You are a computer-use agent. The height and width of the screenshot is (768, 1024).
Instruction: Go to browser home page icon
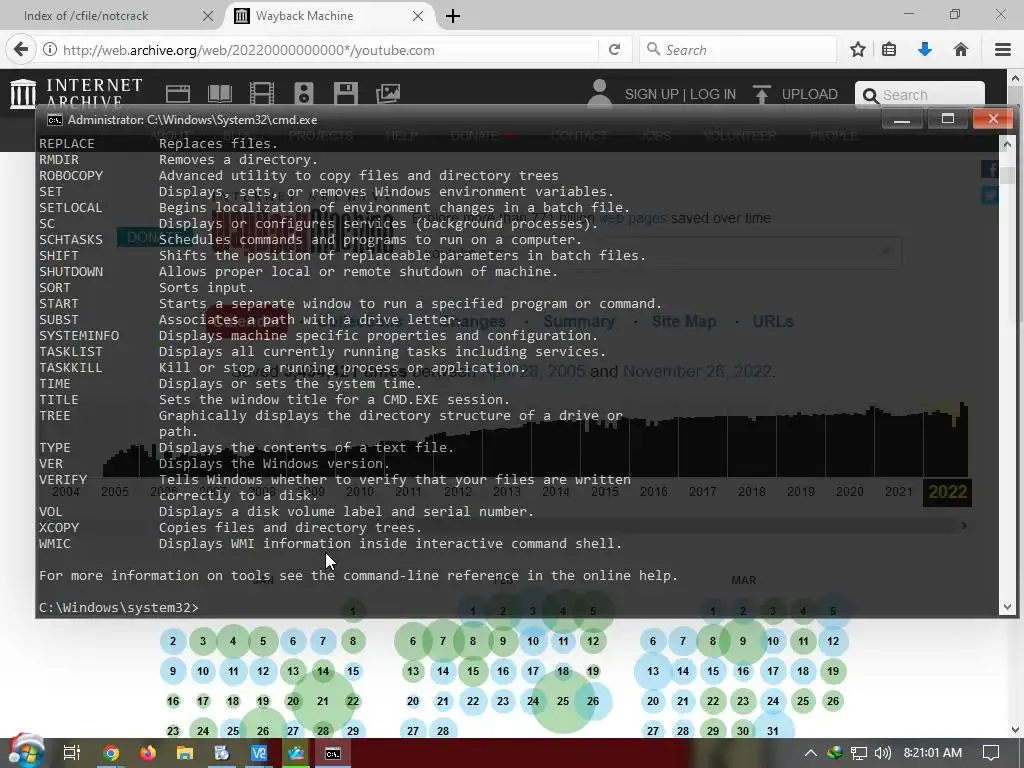coord(961,50)
